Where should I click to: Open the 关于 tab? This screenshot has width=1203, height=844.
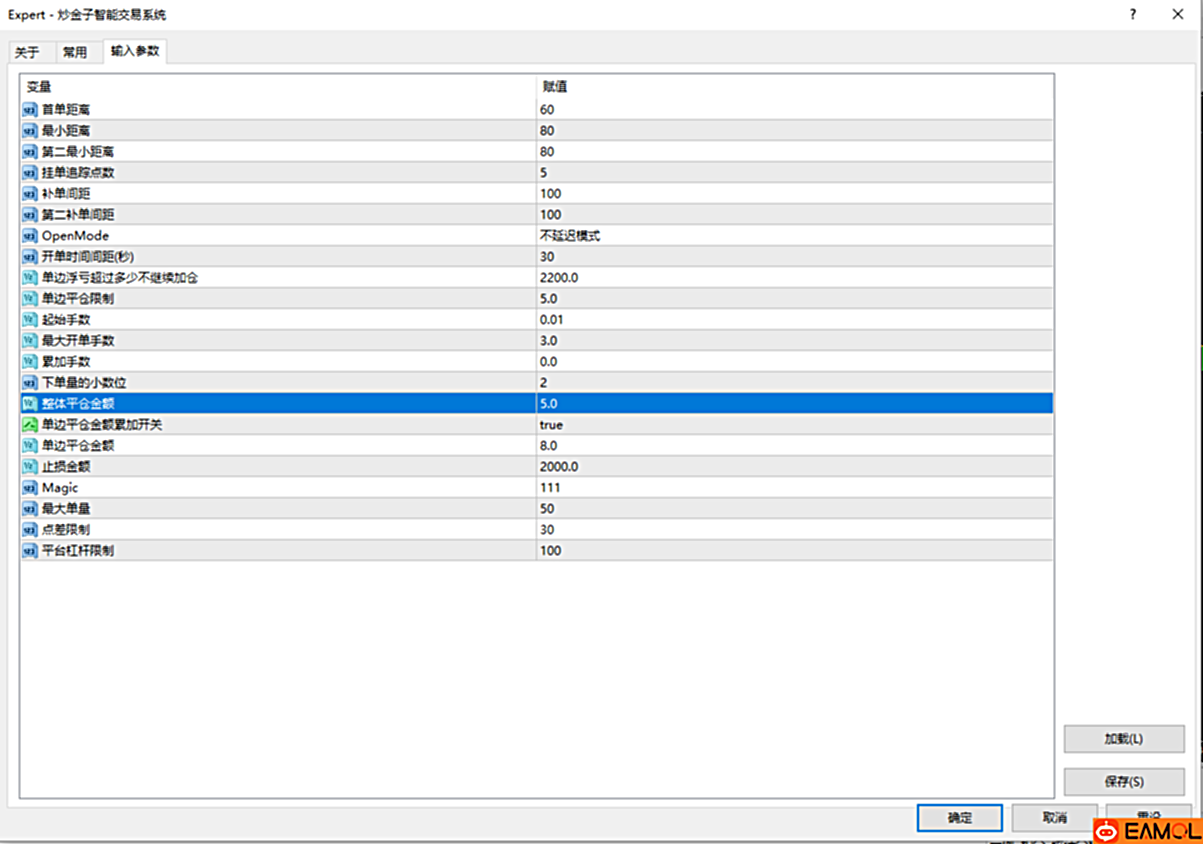pyautogui.click(x=27, y=53)
